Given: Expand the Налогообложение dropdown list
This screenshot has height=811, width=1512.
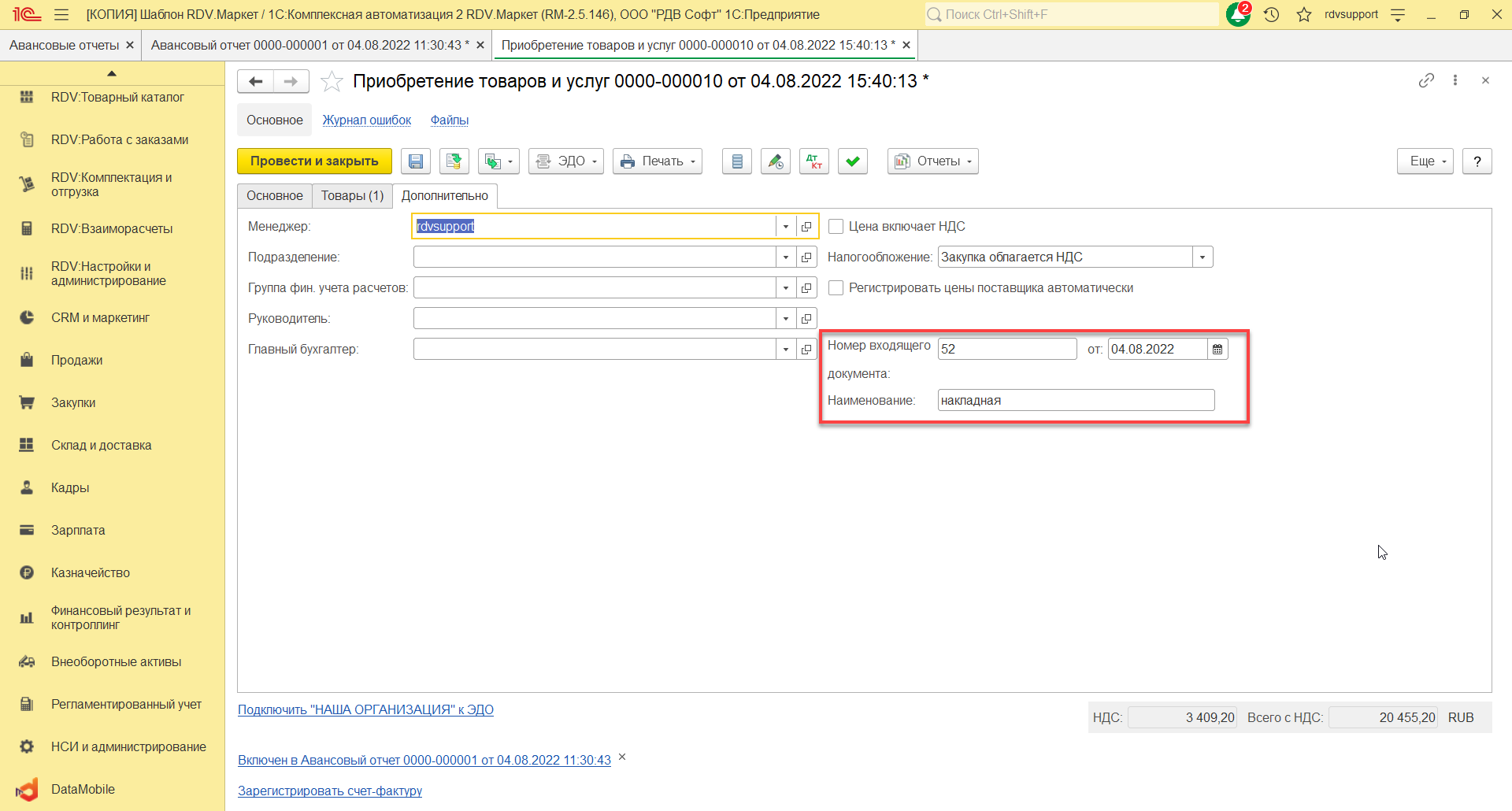Looking at the screenshot, I should [x=1202, y=257].
